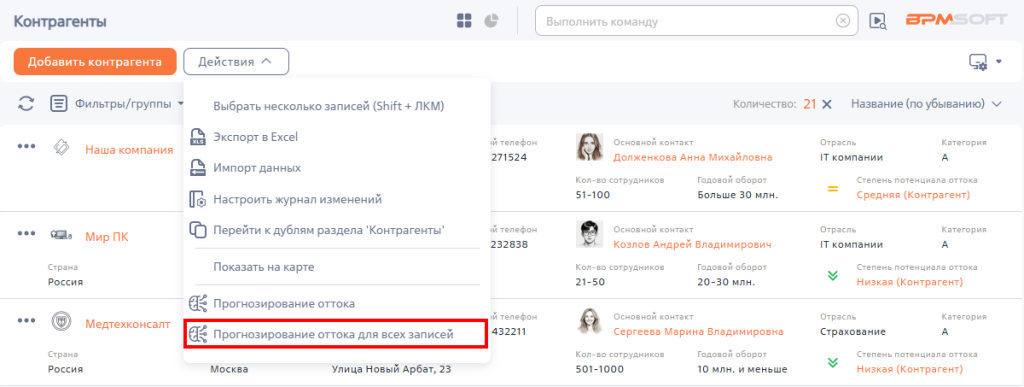Open the tile view grid icon
1024x387 pixels.
(464, 21)
